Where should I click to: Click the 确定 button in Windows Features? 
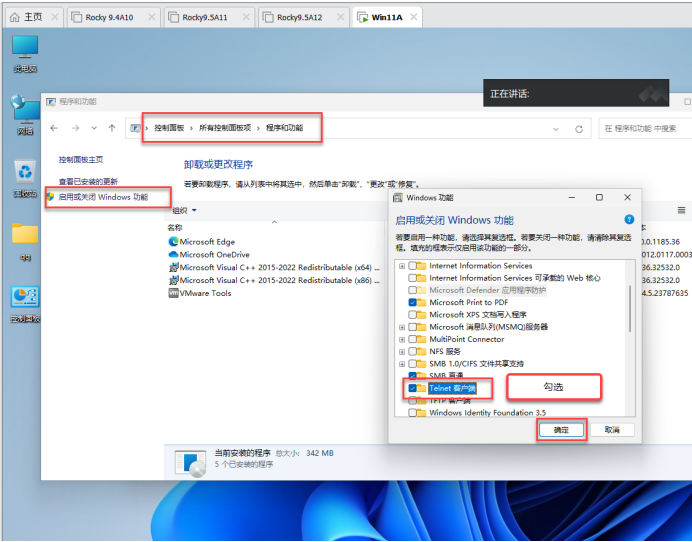point(561,429)
